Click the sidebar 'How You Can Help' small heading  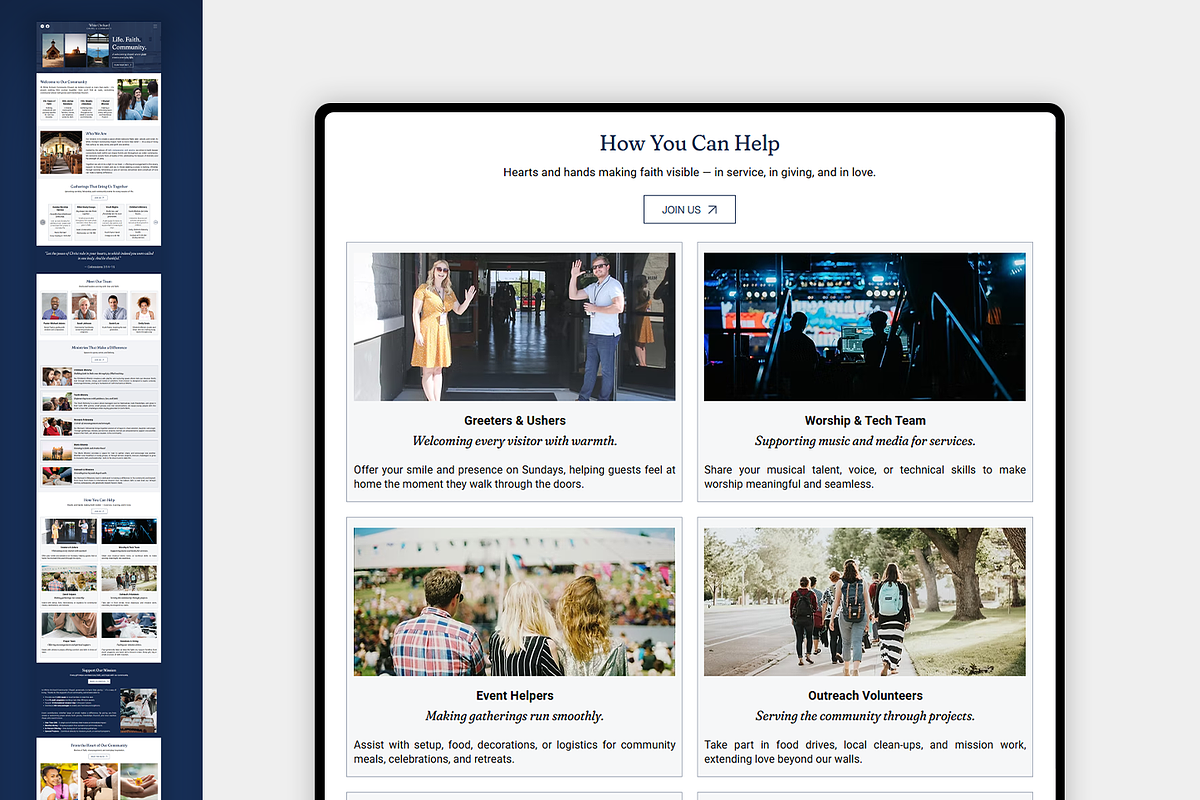99,499
